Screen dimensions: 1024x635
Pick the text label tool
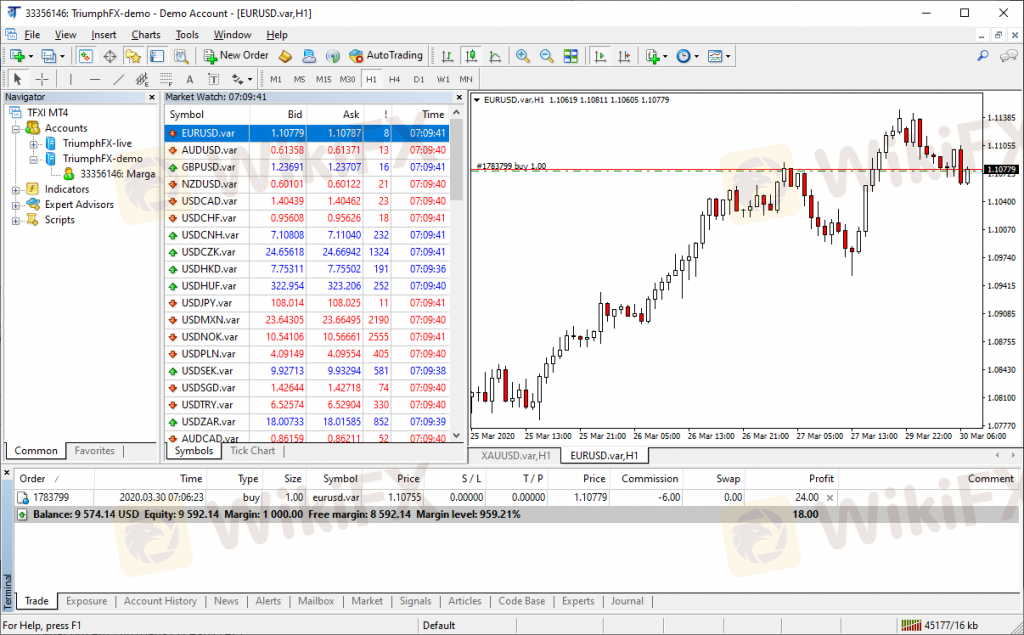pos(213,79)
